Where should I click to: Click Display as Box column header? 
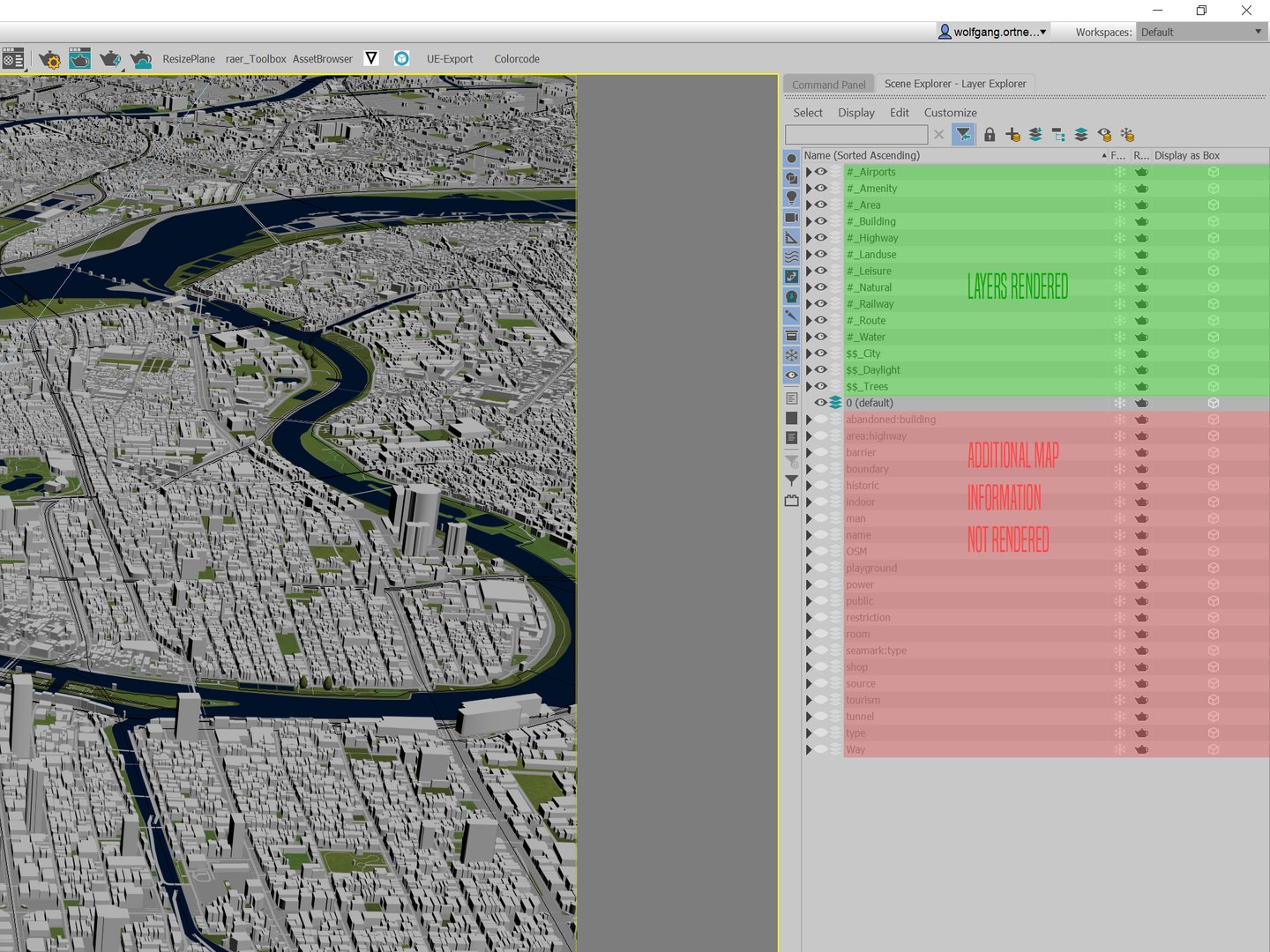point(1187,155)
